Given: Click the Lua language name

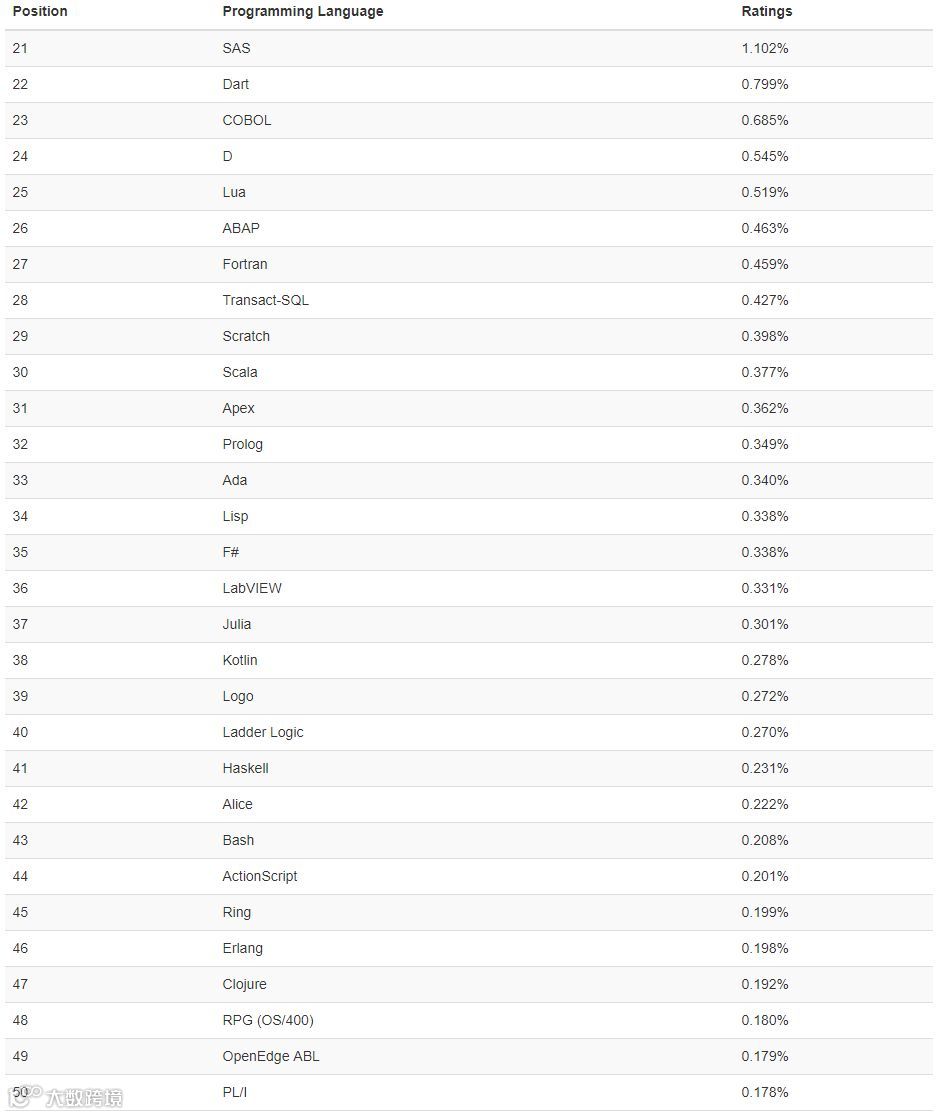Looking at the screenshot, I should (x=233, y=192).
